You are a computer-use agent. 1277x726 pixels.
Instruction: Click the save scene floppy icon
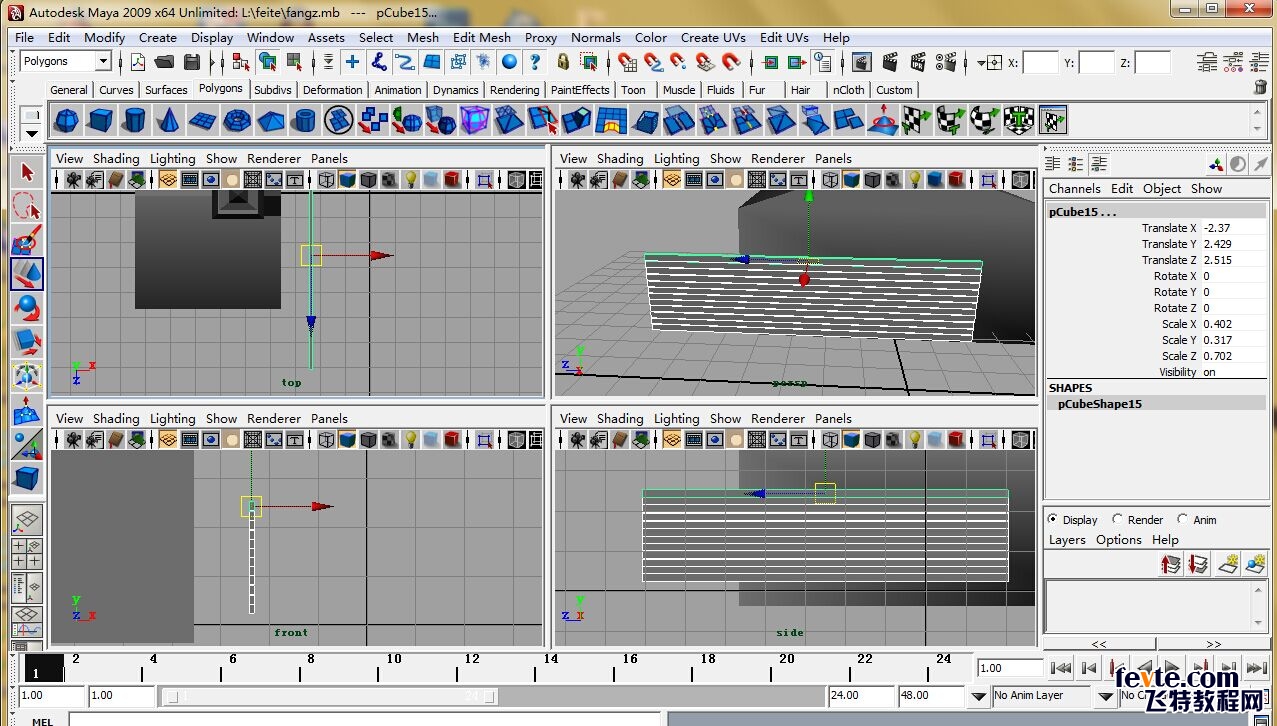click(x=191, y=62)
